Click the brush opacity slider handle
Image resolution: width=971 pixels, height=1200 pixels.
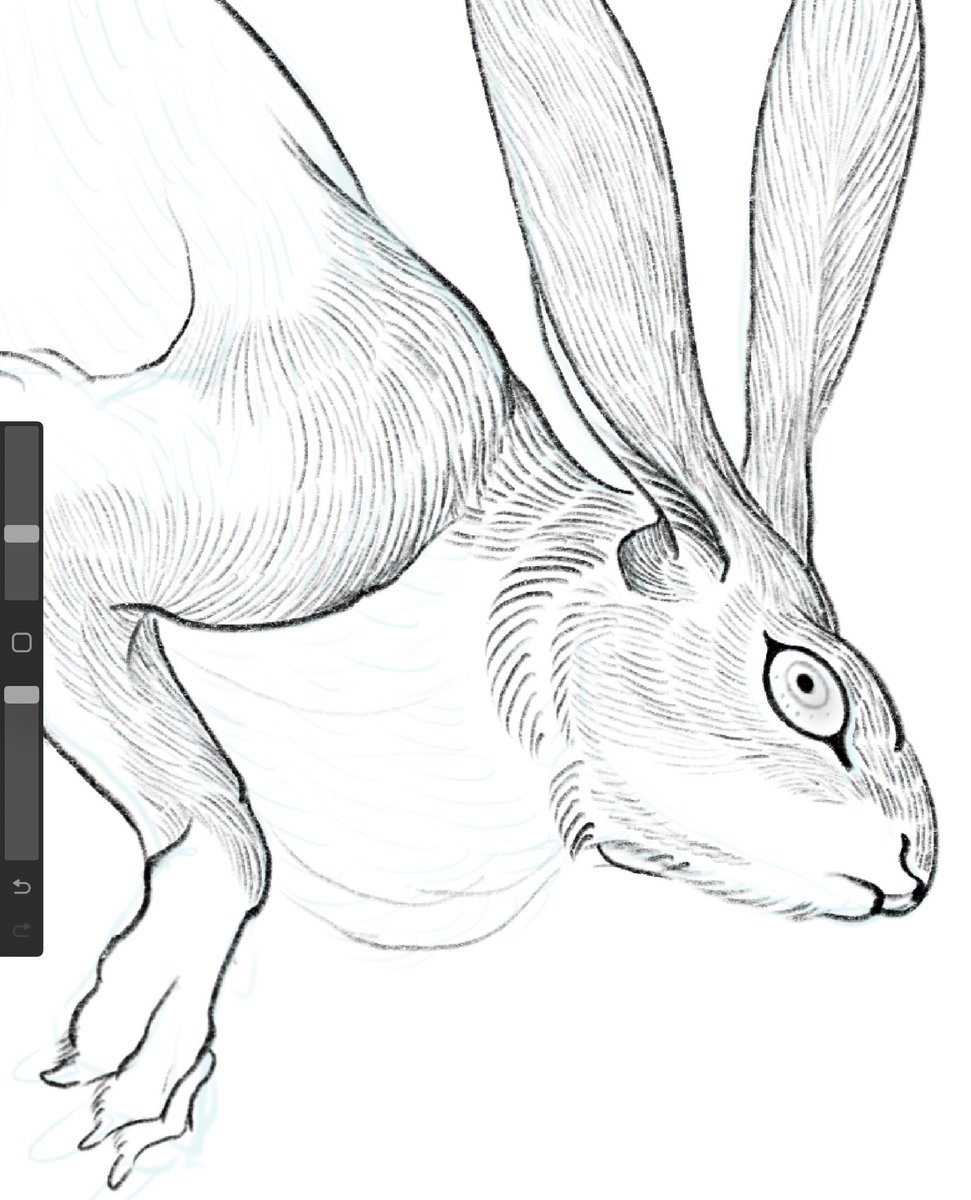coord(21,694)
